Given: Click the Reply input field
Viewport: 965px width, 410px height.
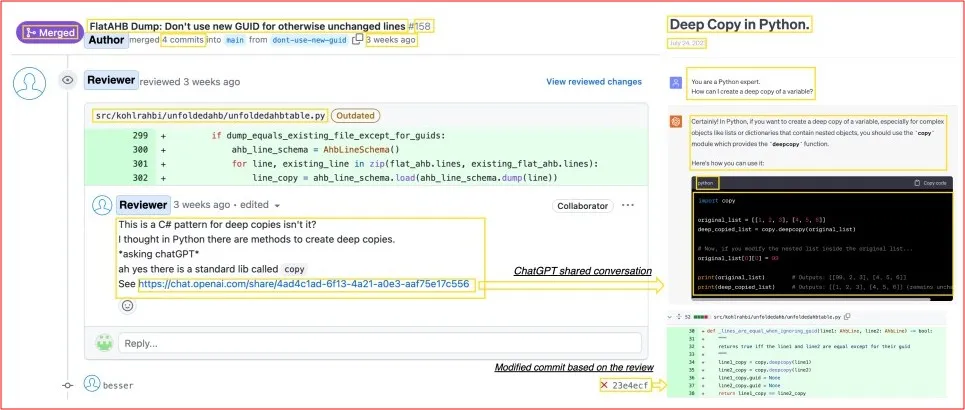Looking at the screenshot, I should tap(380, 344).
